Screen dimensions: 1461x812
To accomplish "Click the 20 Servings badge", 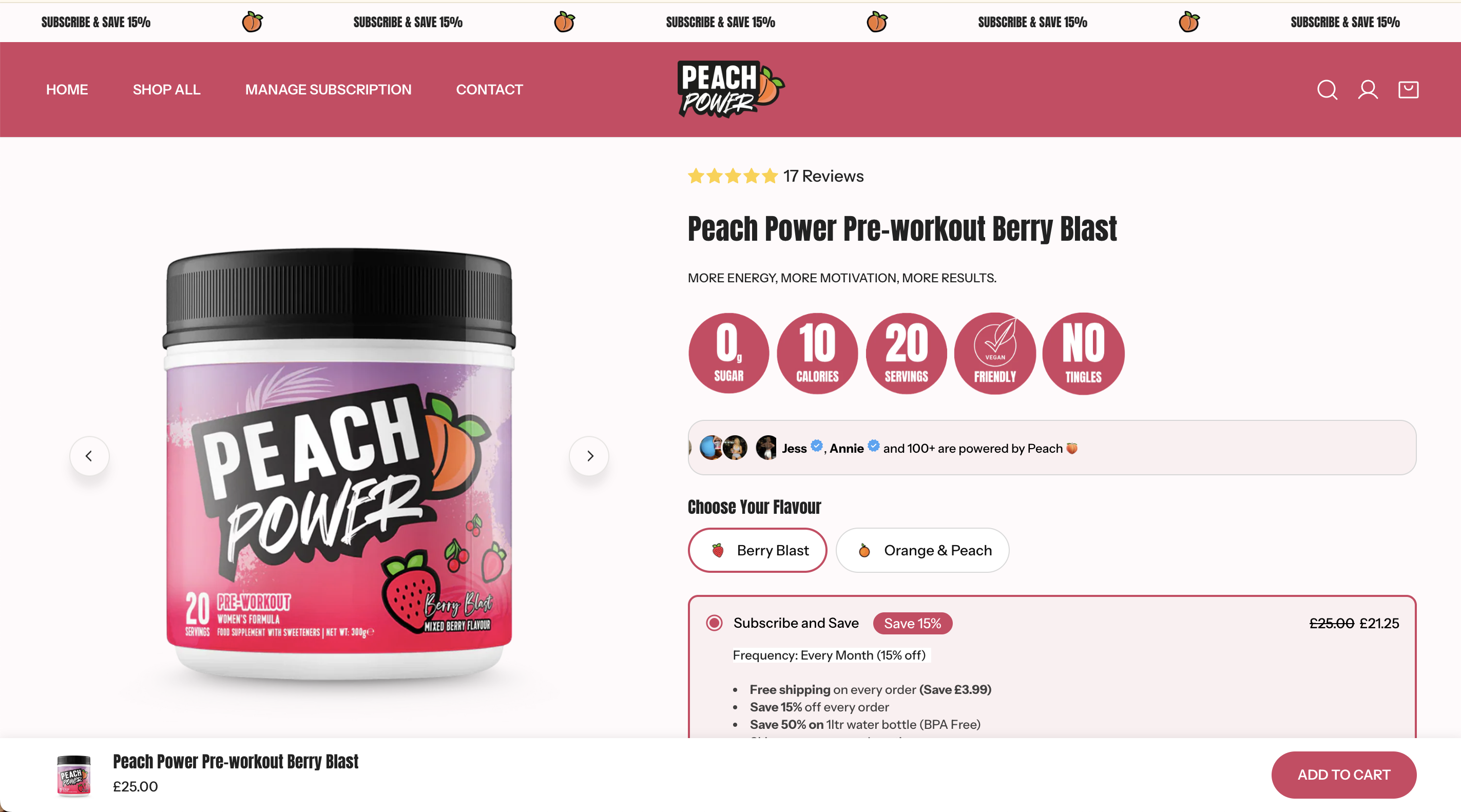I will tap(906, 353).
